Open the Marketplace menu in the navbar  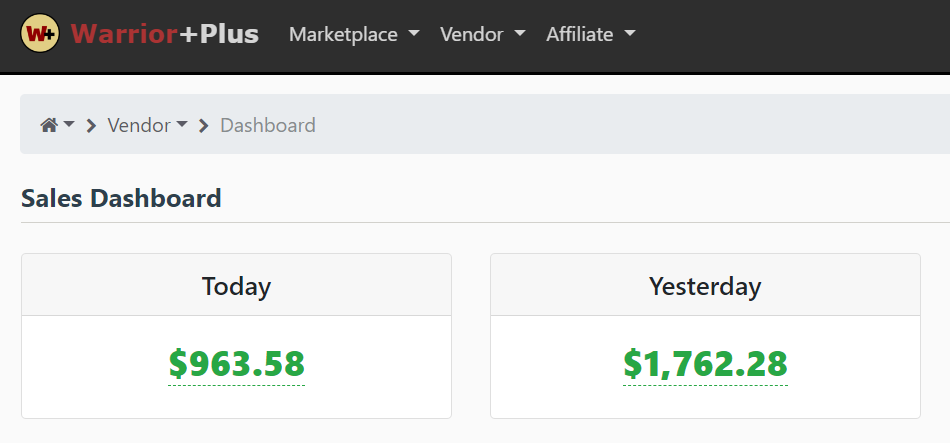coord(354,34)
